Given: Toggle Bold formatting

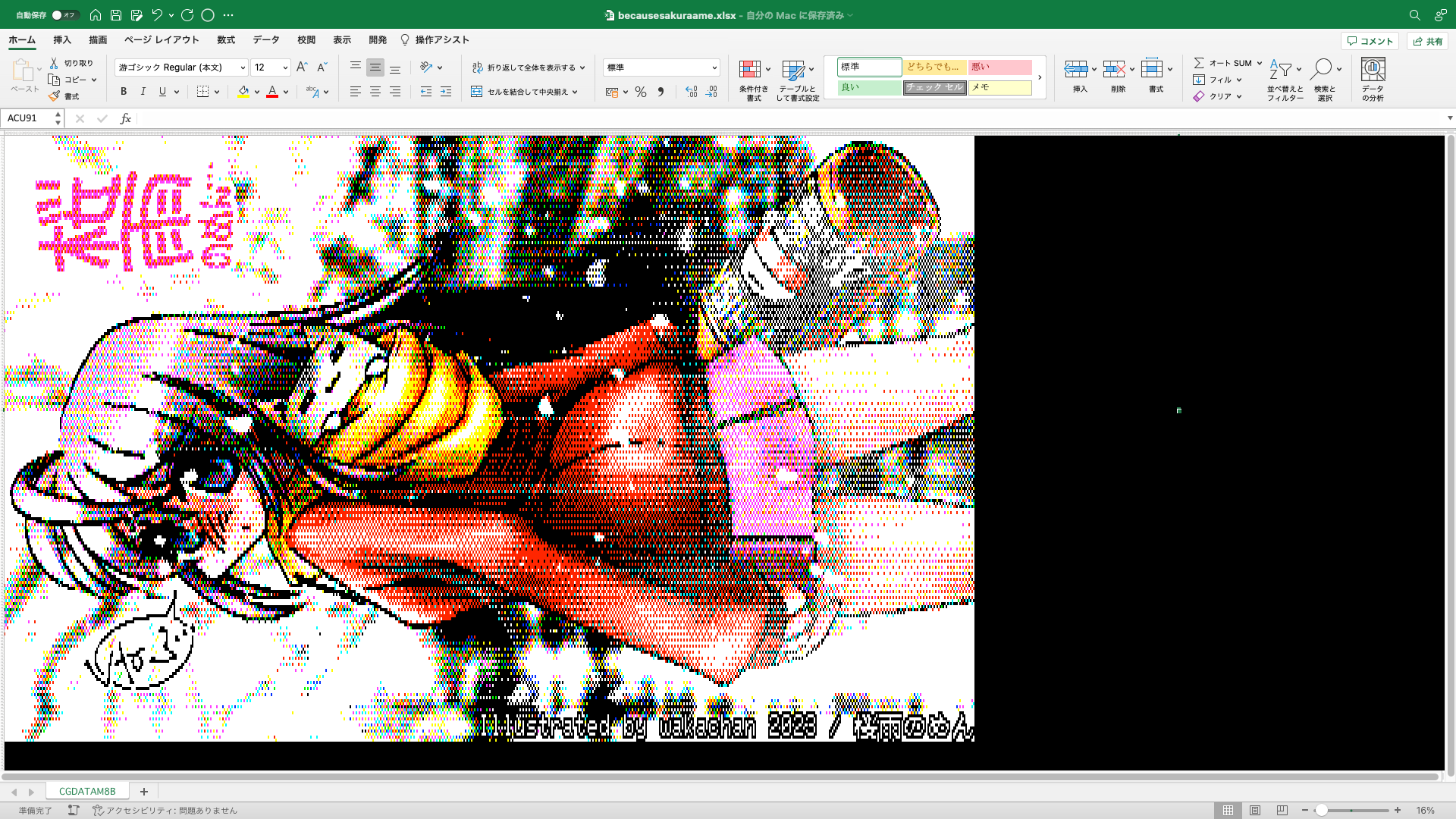Looking at the screenshot, I should click(x=123, y=92).
